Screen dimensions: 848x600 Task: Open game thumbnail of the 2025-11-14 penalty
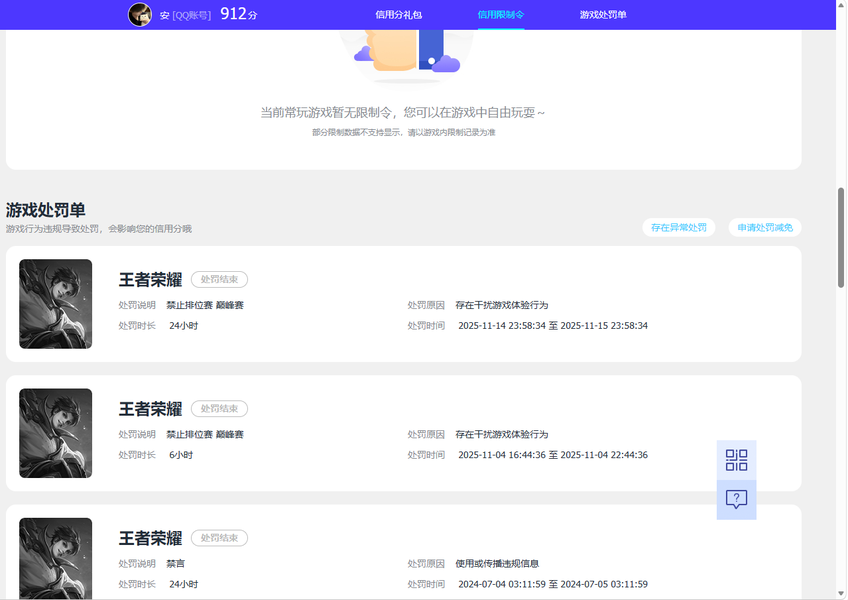pyautogui.click(x=56, y=304)
